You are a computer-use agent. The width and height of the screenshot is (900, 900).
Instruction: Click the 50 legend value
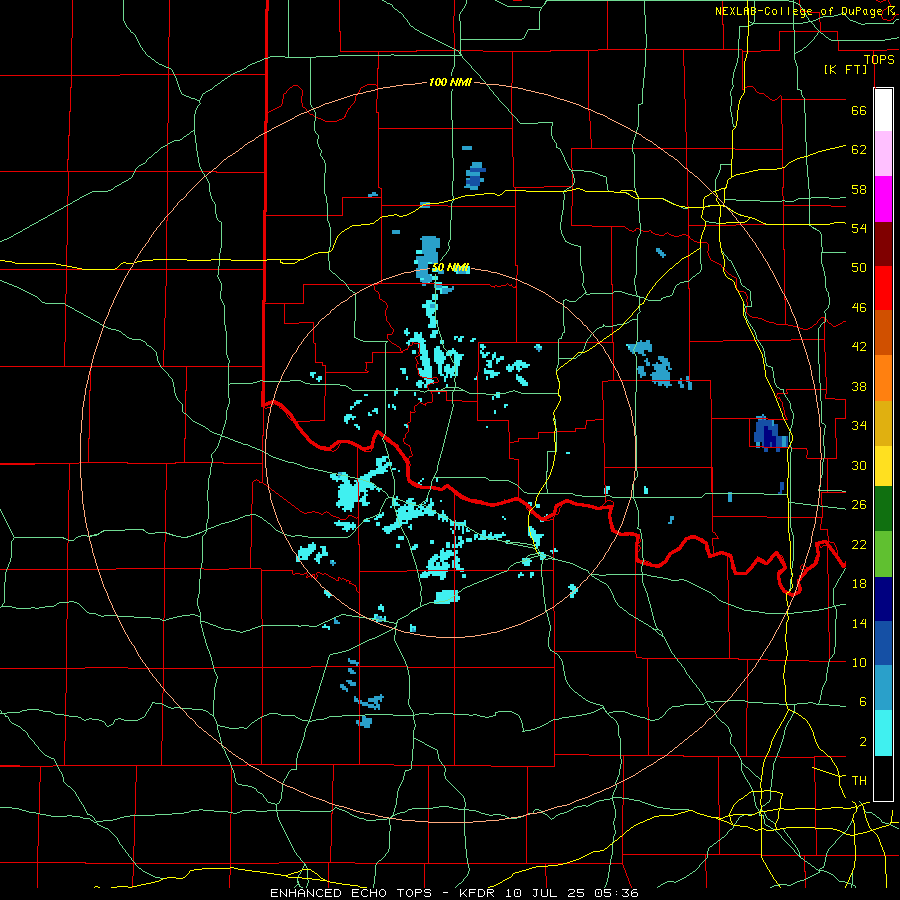tap(859, 267)
